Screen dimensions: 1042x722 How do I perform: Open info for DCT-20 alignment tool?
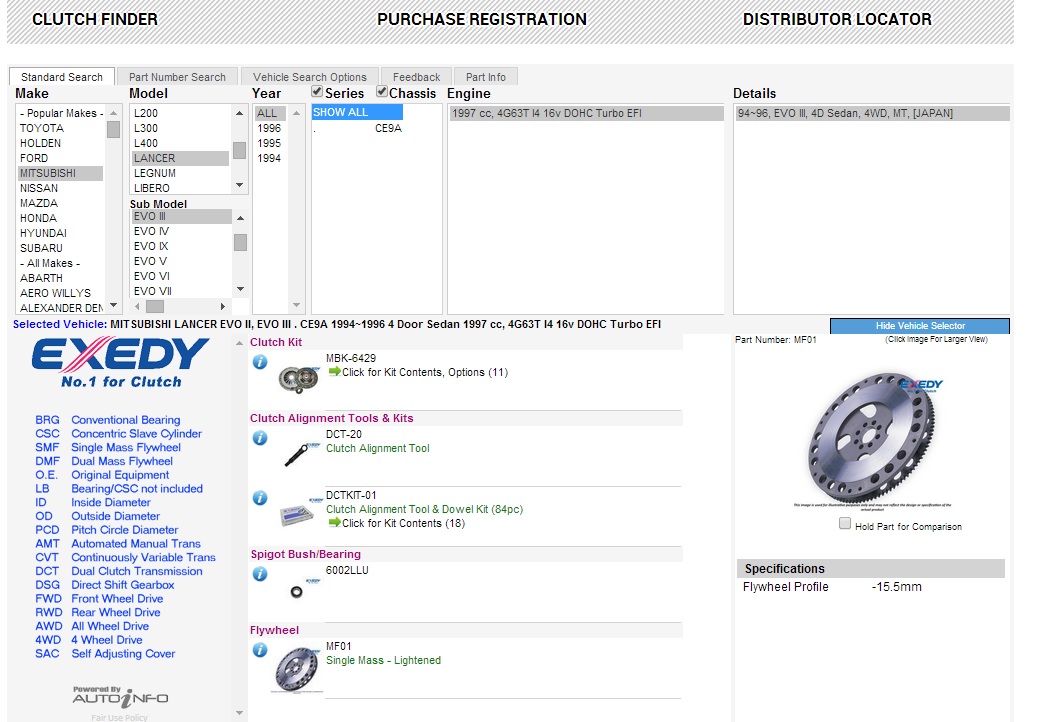click(260, 438)
